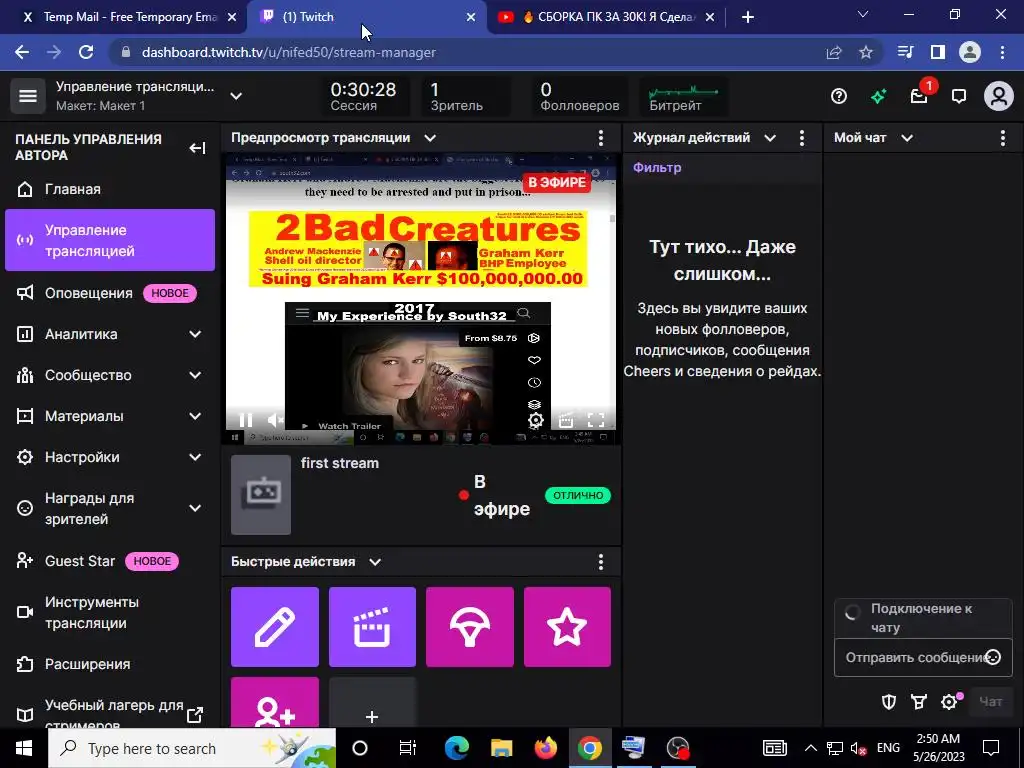Click the Edit Stream Info pencil tile

[275, 627]
